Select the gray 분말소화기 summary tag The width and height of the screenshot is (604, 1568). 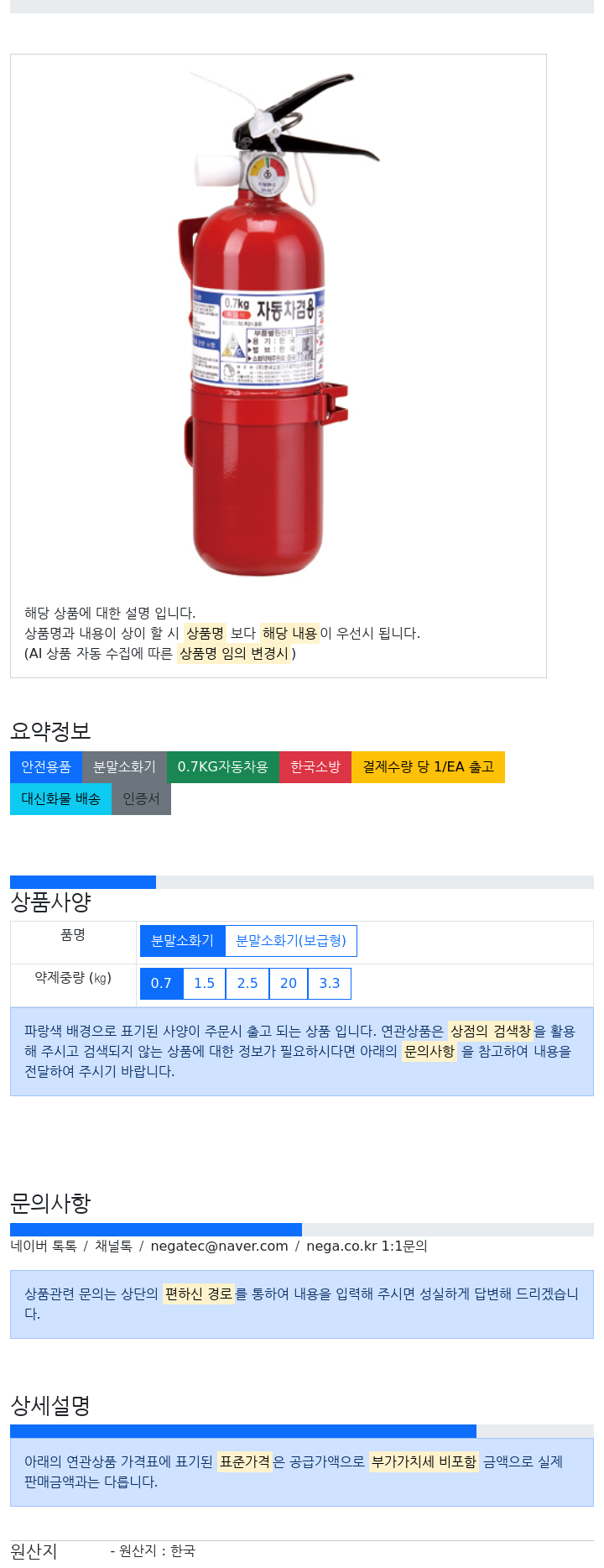tap(124, 767)
